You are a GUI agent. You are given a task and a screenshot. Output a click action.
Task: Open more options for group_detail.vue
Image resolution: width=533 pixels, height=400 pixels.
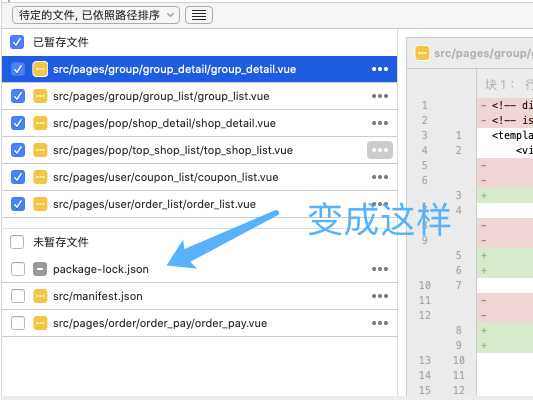[x=380, y=69]
